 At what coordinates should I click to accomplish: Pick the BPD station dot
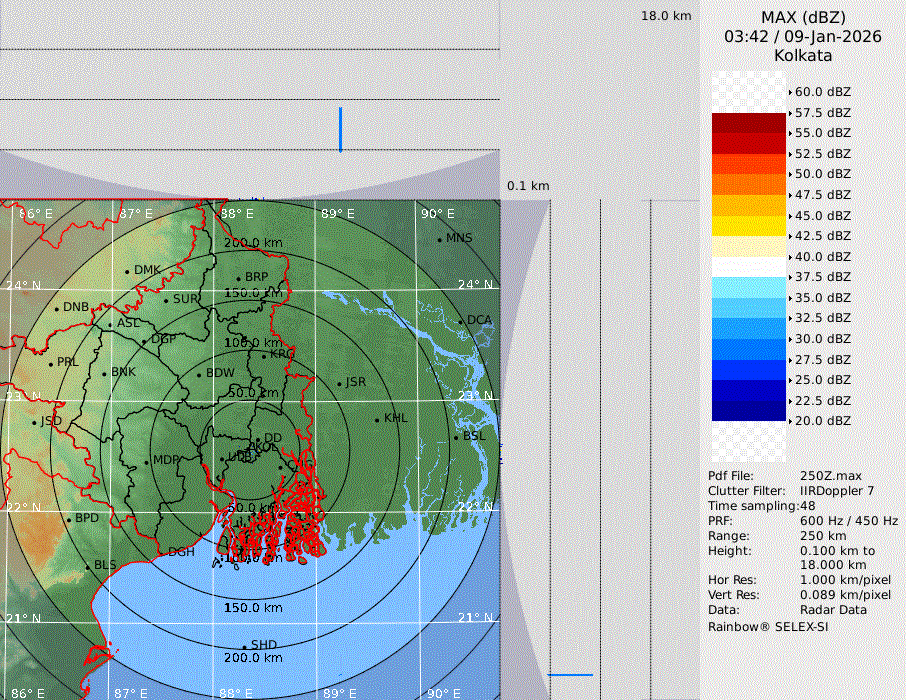click(69, 519)
